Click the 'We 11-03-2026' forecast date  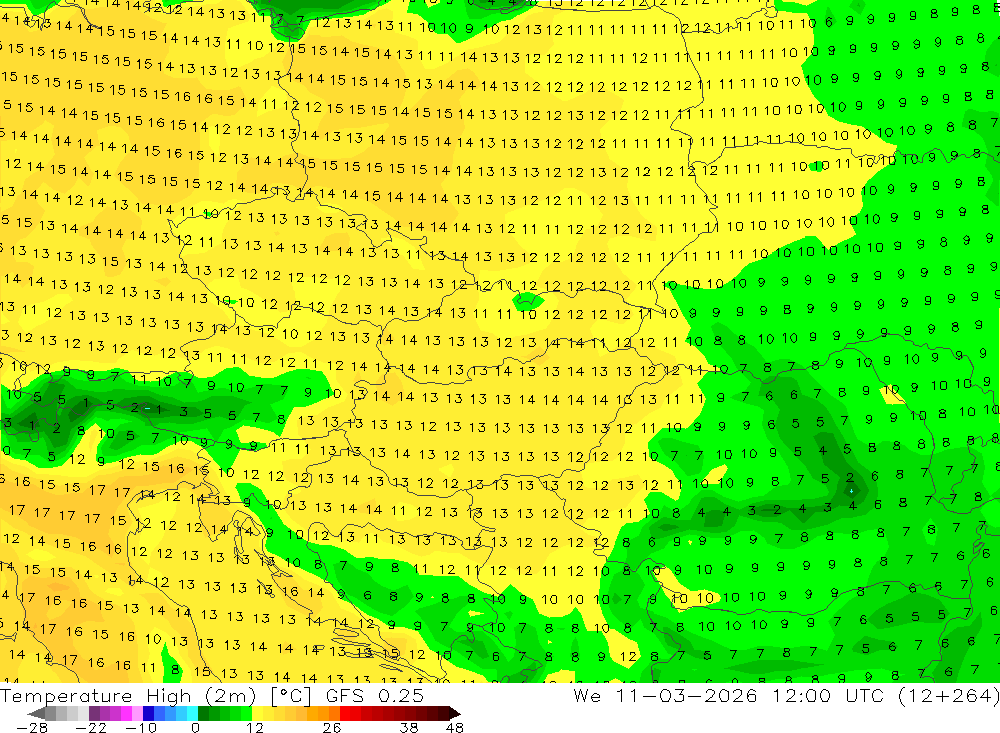[x=665, y=696]
